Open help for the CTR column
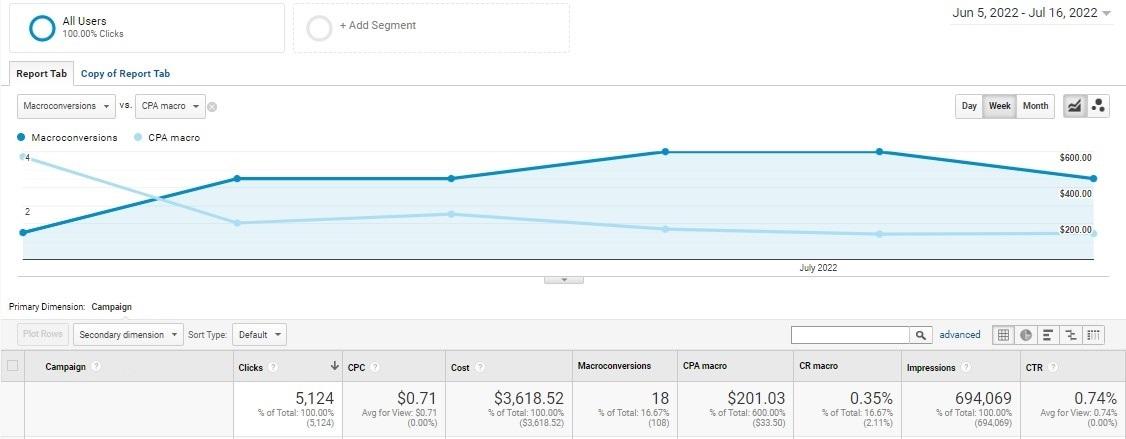The image size is (1126, 439). [x=1053, y=367]
